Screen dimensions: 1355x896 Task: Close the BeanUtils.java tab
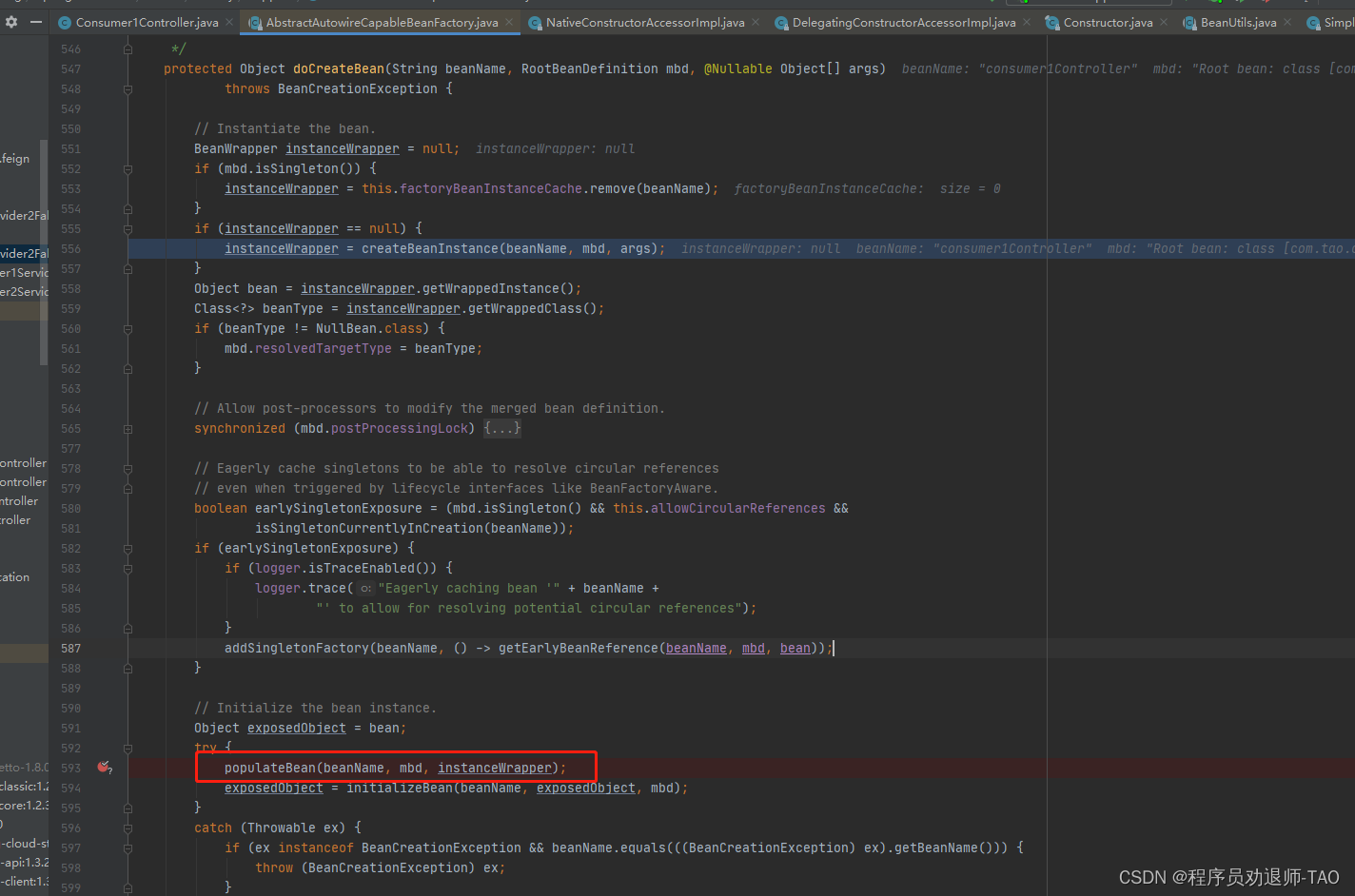coord(1287,22)
